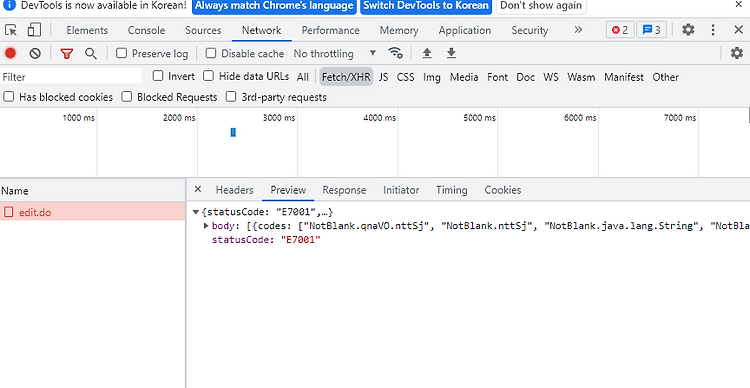Select the All filter type
The image size is (750, 388).
click(302, 77)
